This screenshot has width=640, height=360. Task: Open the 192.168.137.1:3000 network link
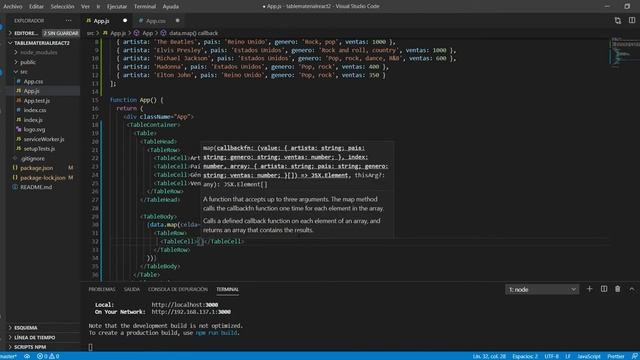(x=191, y=312)
